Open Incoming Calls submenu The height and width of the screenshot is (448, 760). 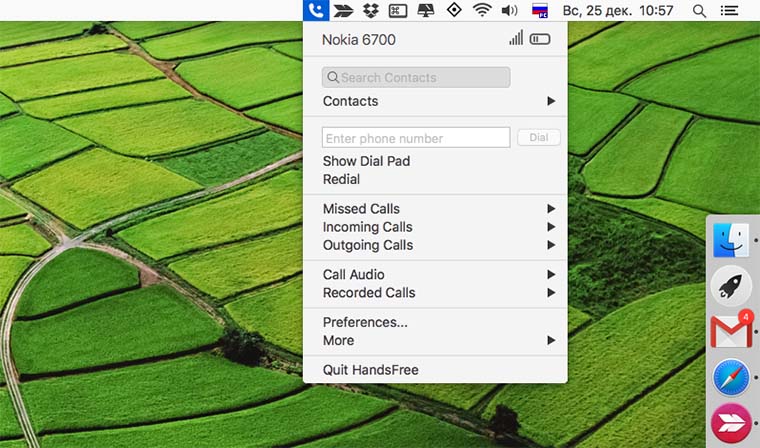435,227
